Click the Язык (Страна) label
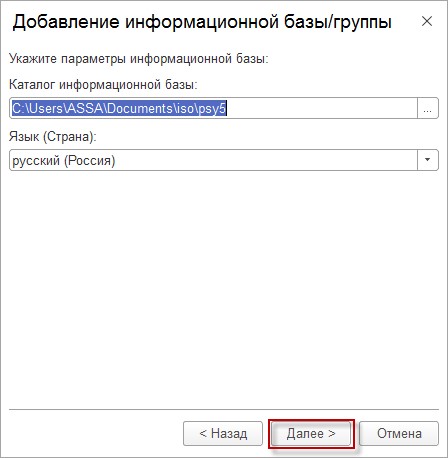The width and height of the screenshot is (448, 458). tap(53, 136)
